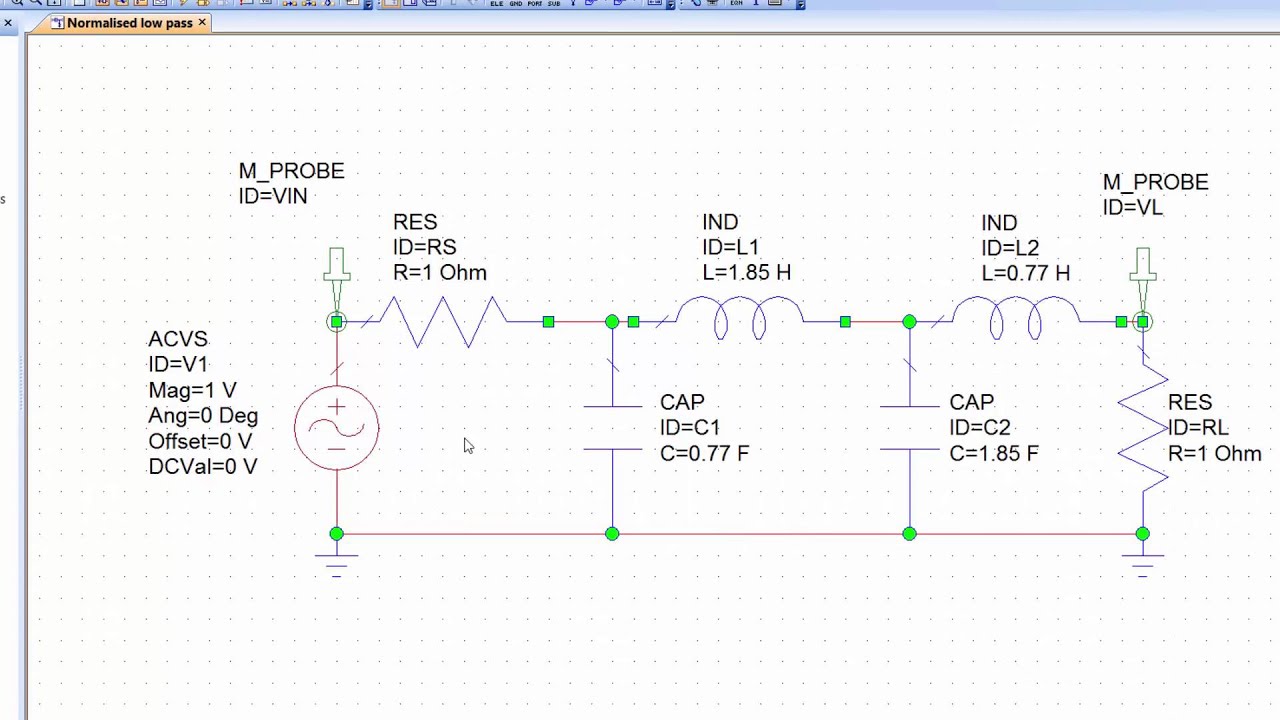Click the 'ID=C2' capacitor label
Viewport: 1280px width, 720px height.
click(980, 428)
